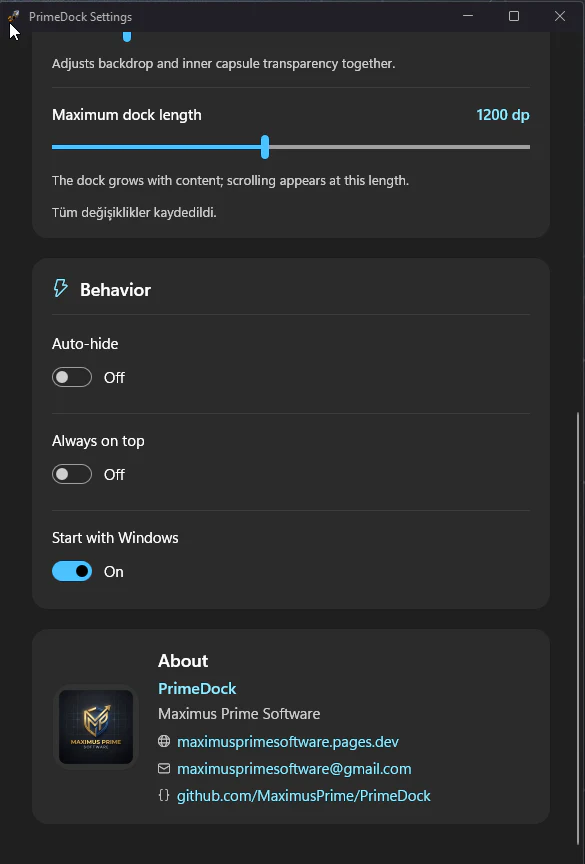
Task: Enable the Always on top switch
Action: [72, 474]
